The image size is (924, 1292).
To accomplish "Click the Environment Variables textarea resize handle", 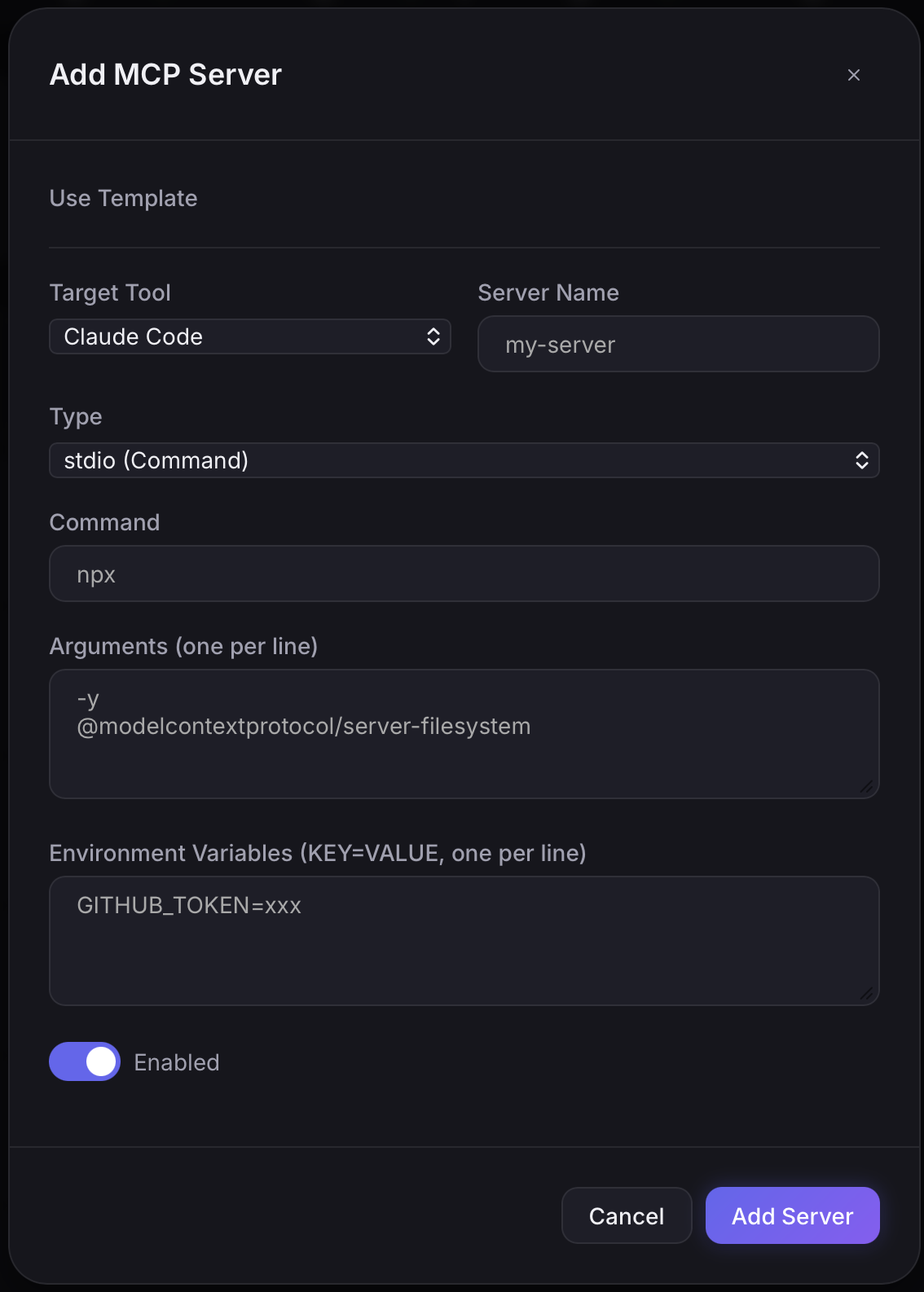I will 867,993.
